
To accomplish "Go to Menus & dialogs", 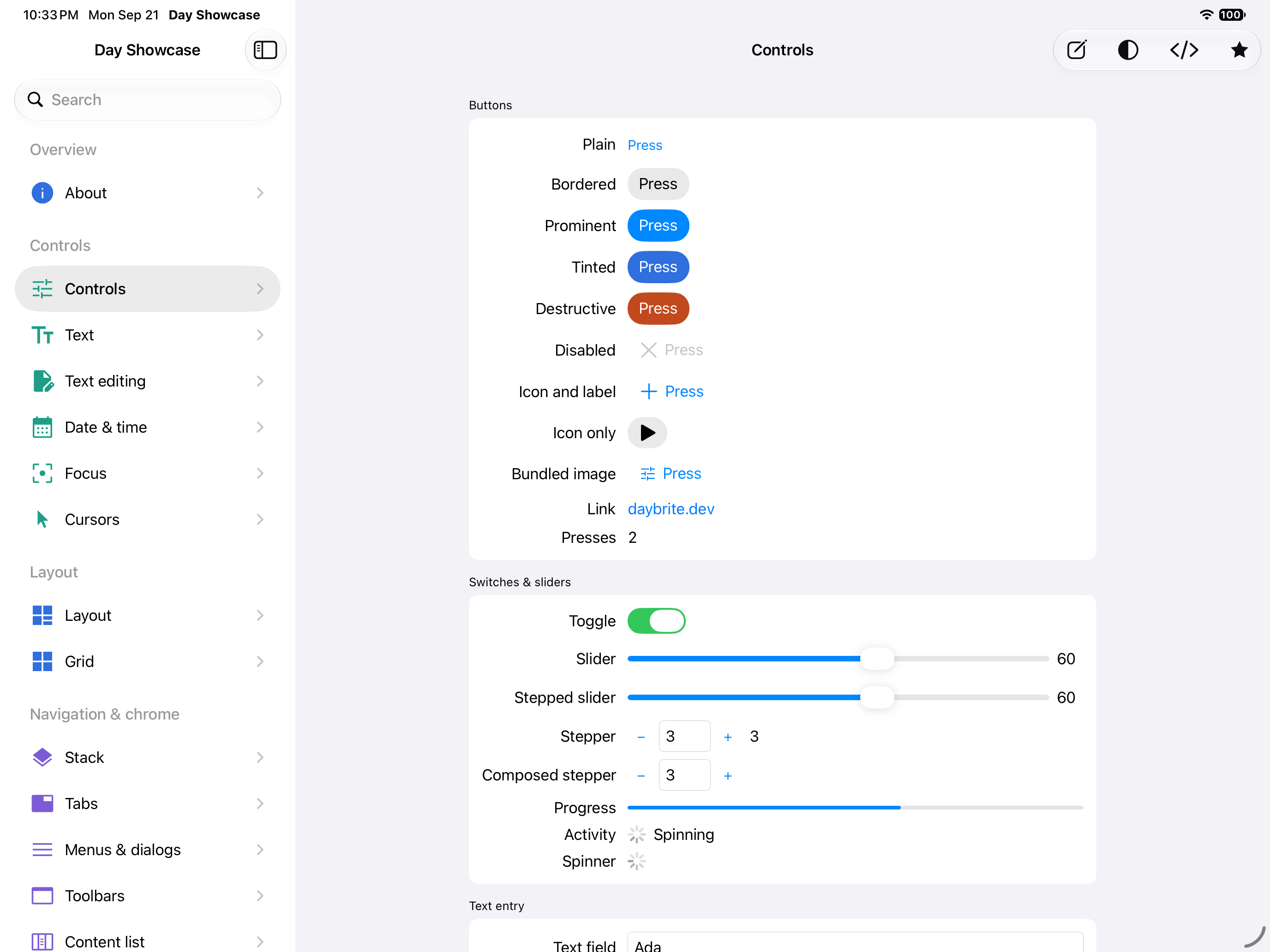I will click(148, 849).
